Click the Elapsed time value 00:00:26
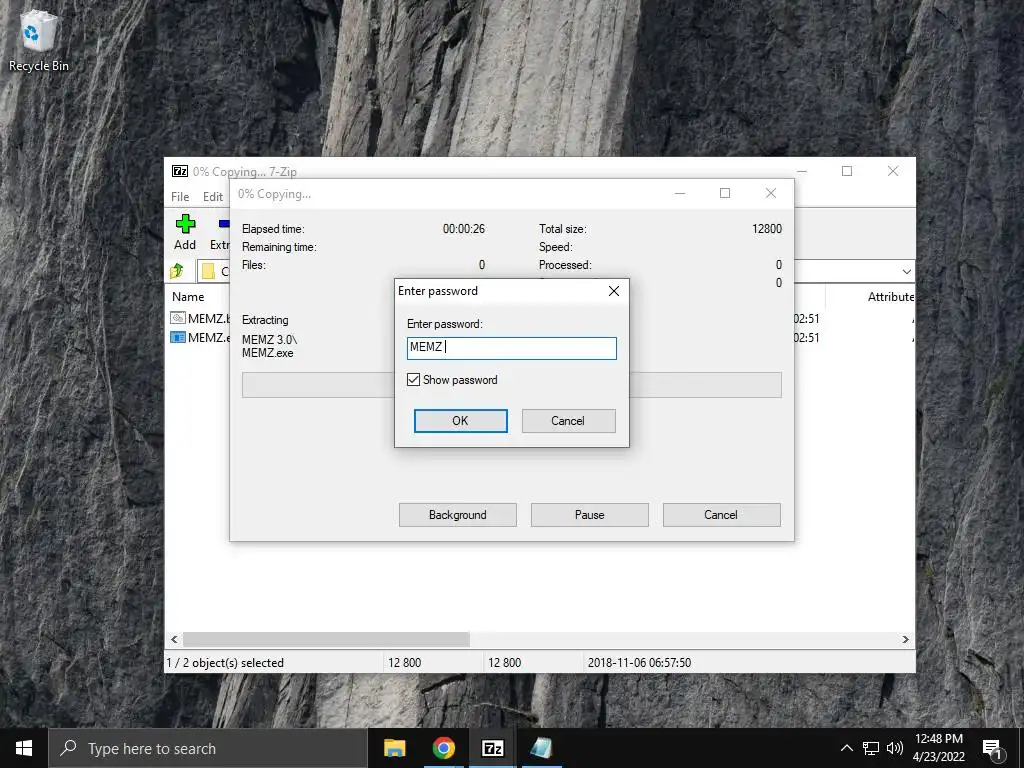 [x=464, y=229]
